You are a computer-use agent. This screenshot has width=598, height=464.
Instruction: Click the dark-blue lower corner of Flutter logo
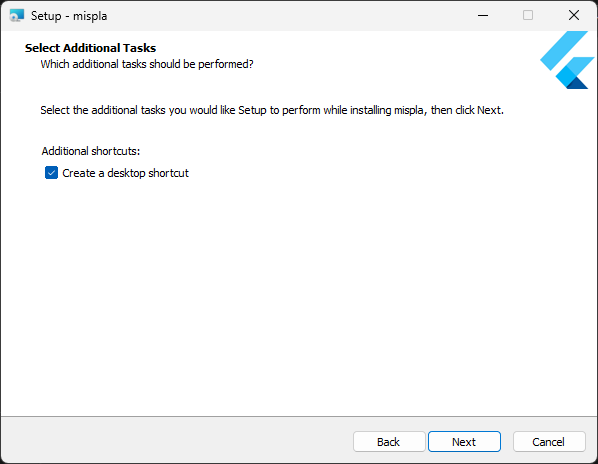577,83
